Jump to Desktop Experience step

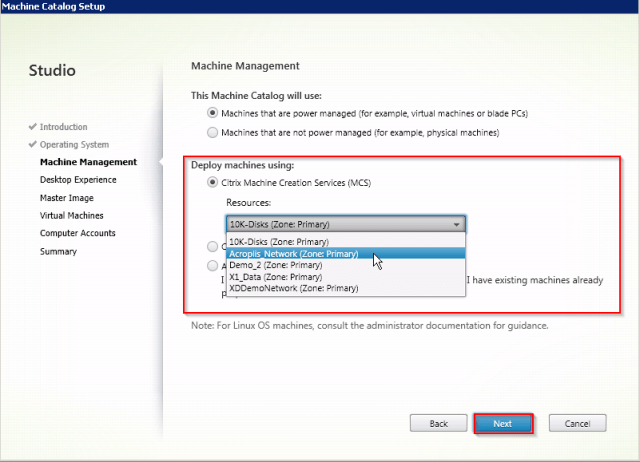click(78, 180)
